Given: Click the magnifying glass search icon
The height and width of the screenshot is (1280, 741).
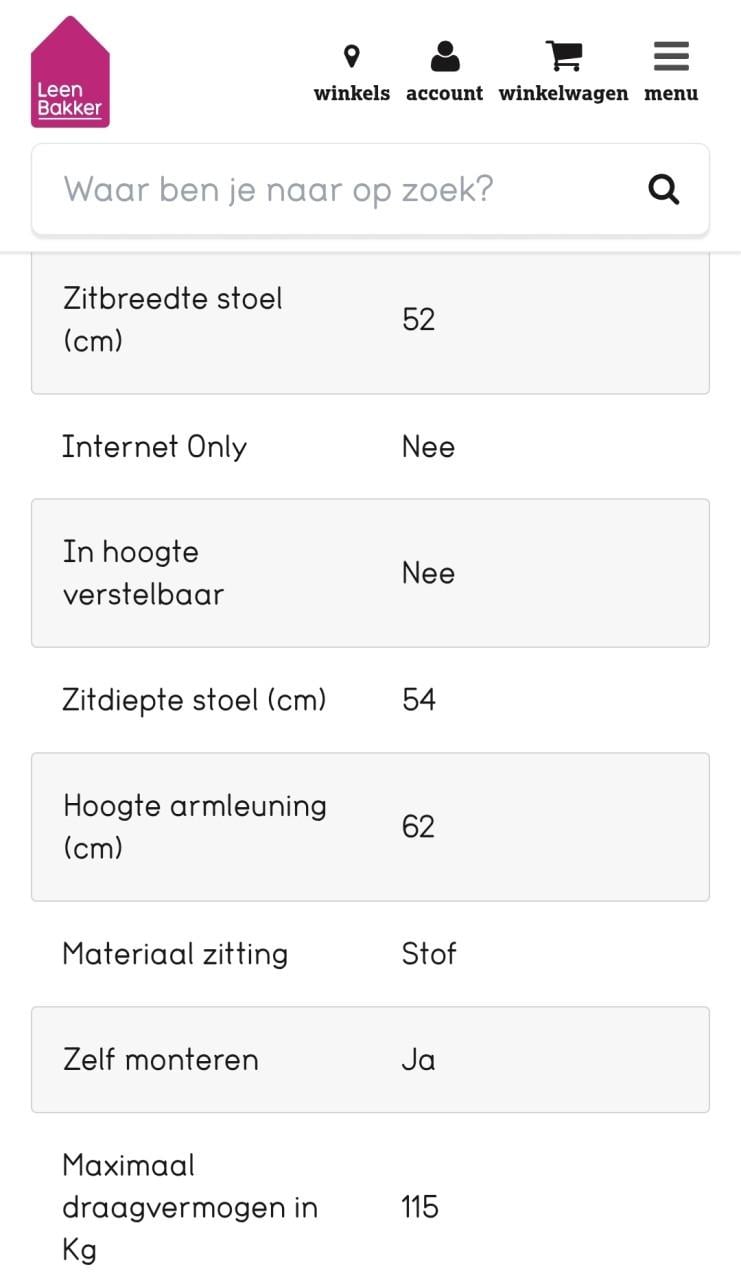Looking at the screenshot, I should 664,189.
